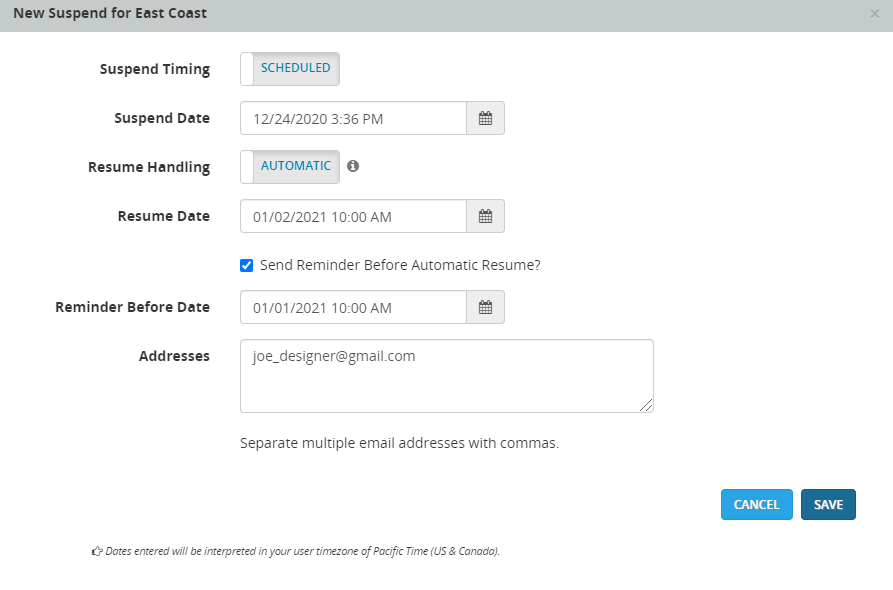
Task: Open the Suspend Date calendar picker
Action: pyautogui.click(x=485, y=118)
